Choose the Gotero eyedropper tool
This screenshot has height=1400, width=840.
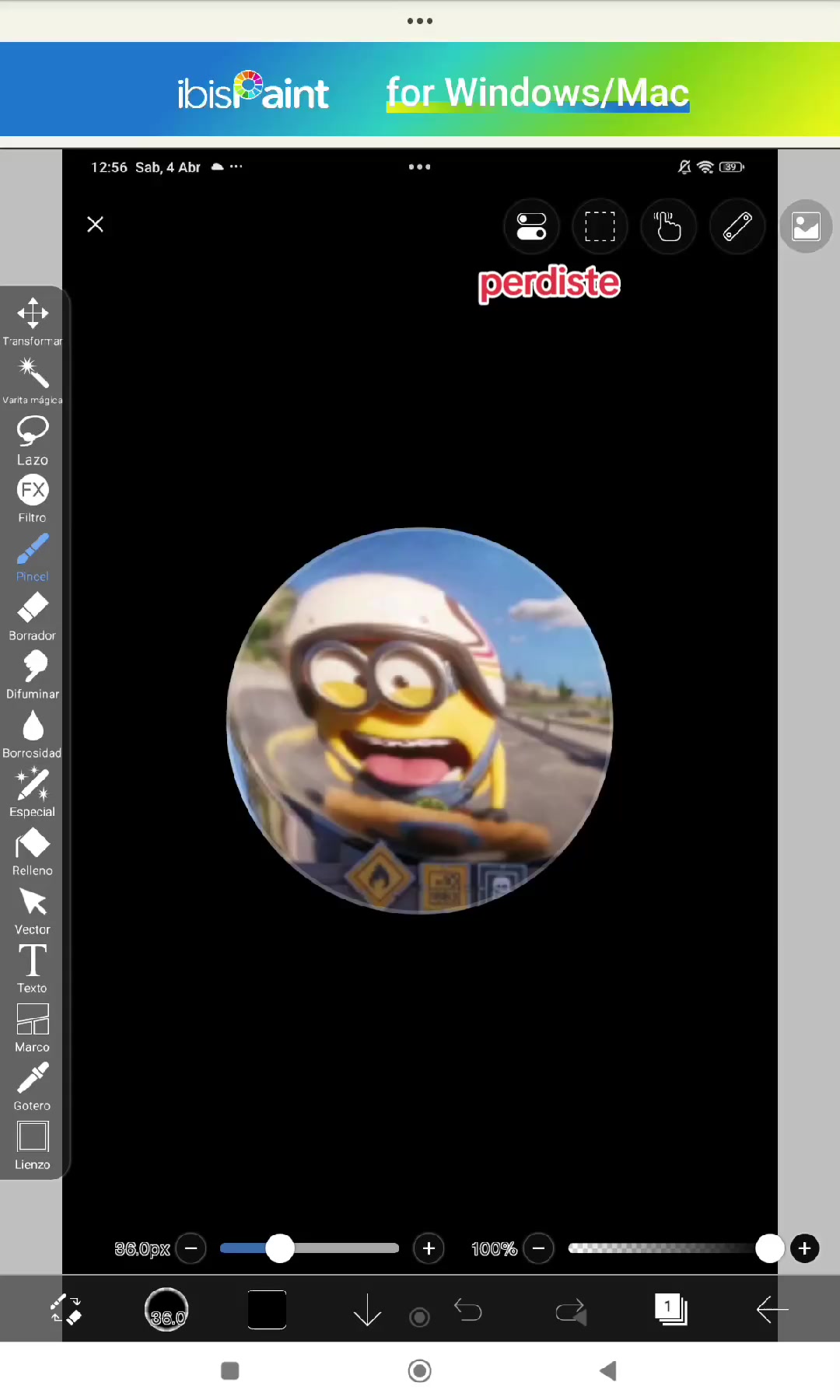click(x=32, y=1087)
